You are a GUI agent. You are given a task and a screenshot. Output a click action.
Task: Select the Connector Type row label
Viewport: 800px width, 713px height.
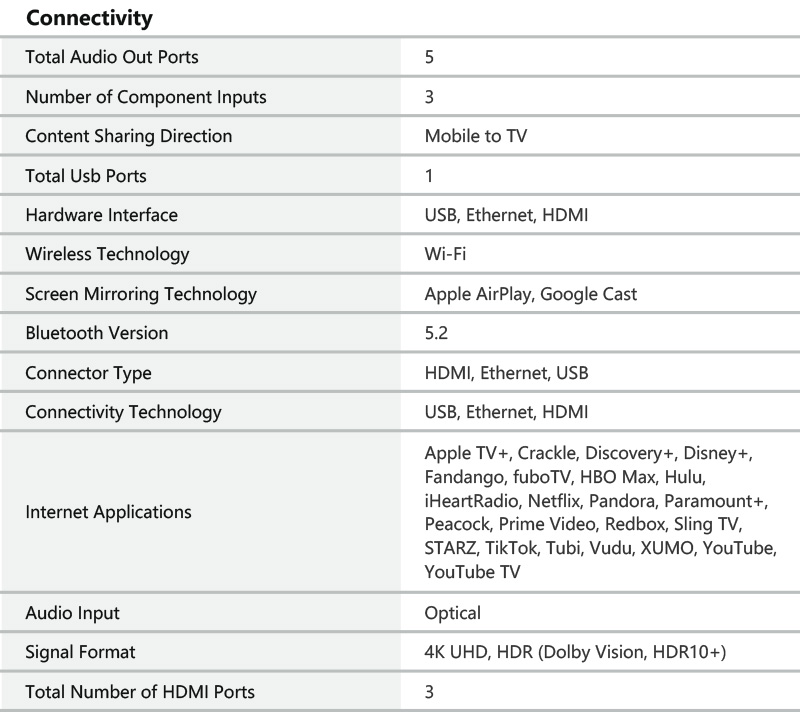tap(88, 374)
